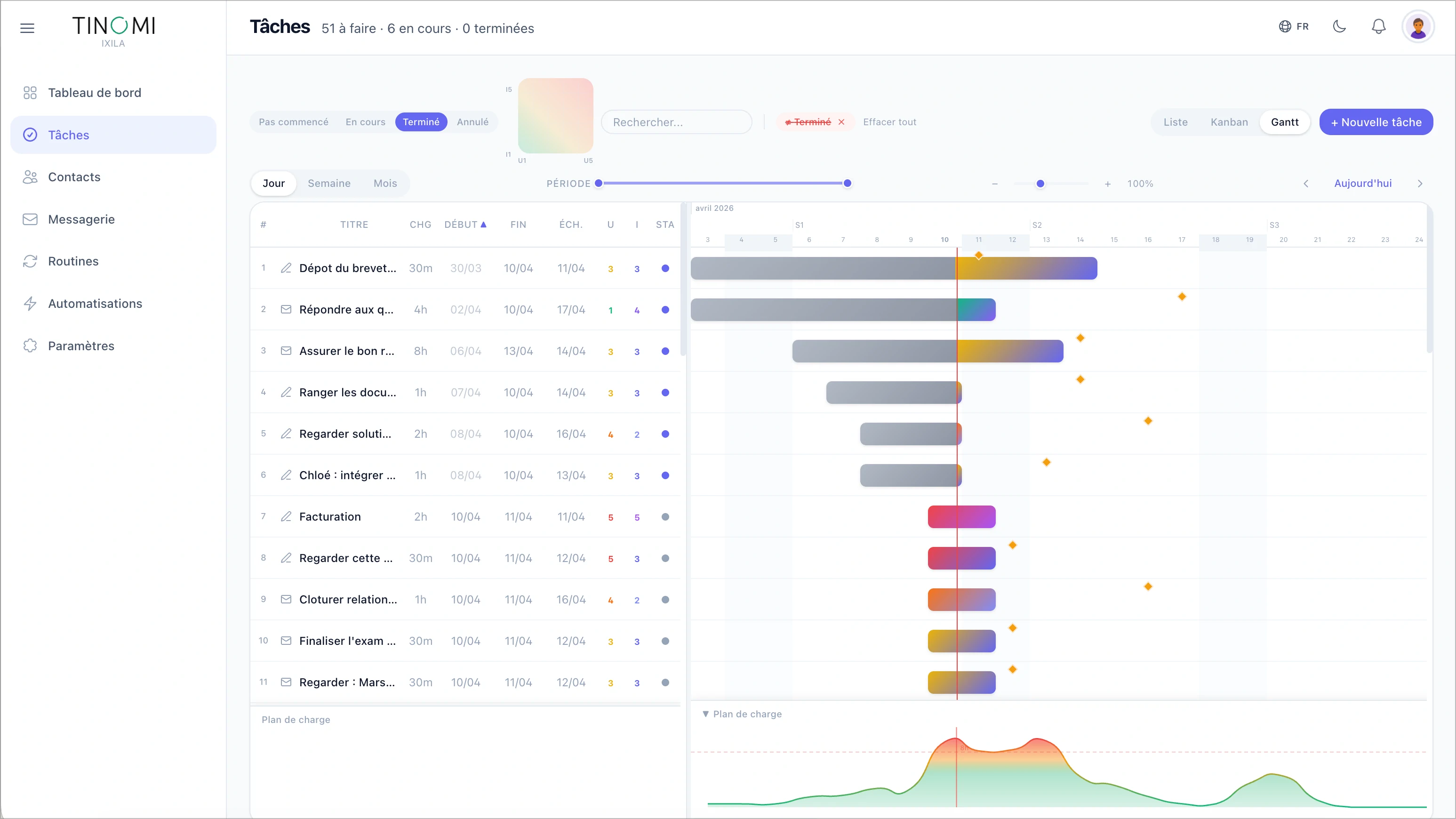
Task: Click the Contacts people icon
Action: pyautogui.click(x=30, y=177)
